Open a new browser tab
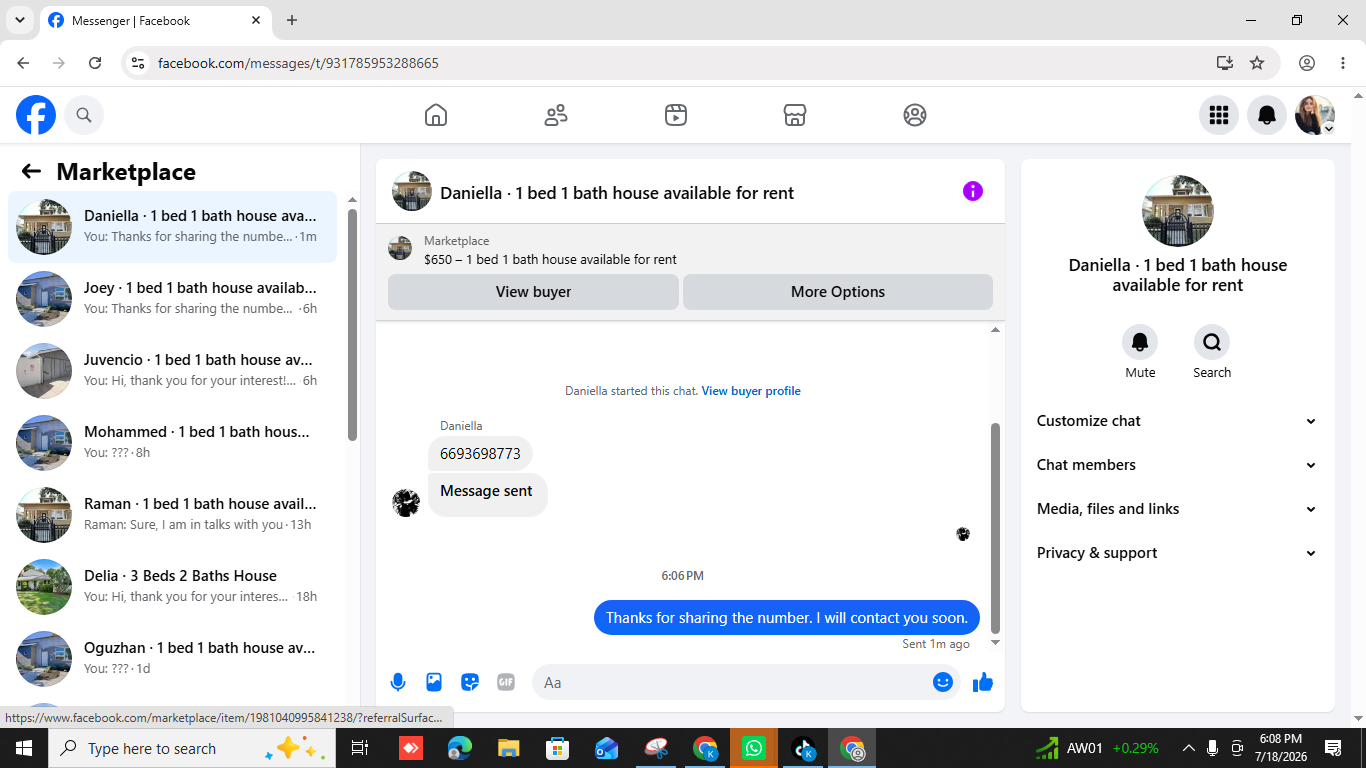 (x=292, y=20)
